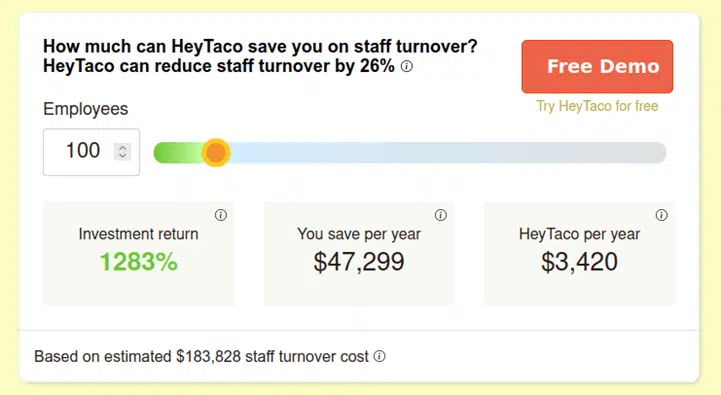Image resolution: width=721 pixels, height=395 pixels.
Task: Select the $47,299 yearly savings figure
Action: tap(359, 262)
